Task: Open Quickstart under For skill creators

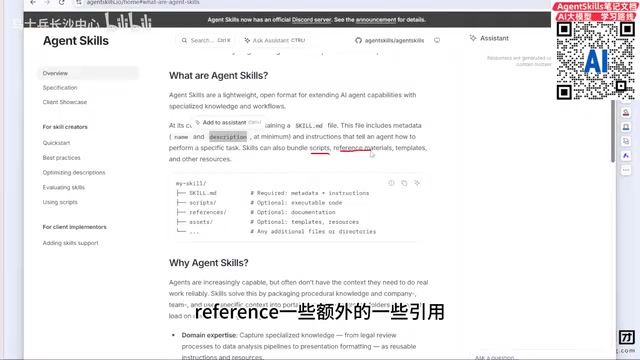Action: (56, 143)
